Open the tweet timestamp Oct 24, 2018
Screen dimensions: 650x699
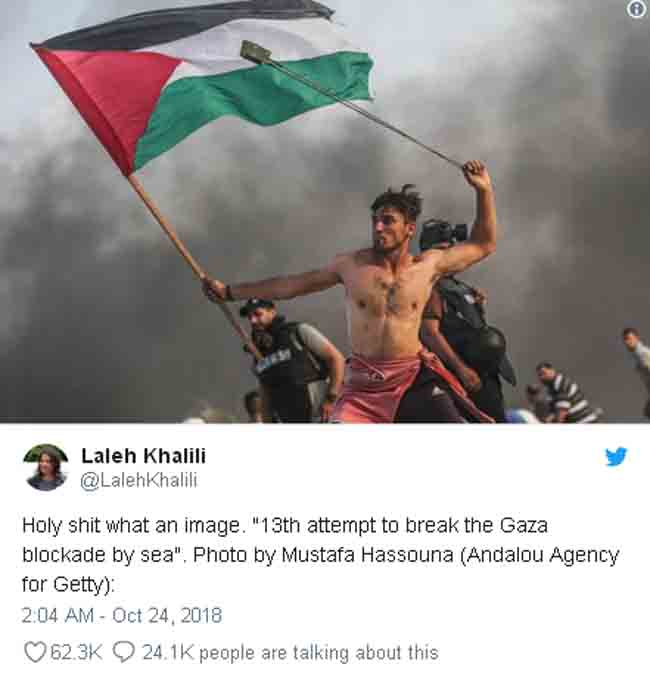pos(122,616)
